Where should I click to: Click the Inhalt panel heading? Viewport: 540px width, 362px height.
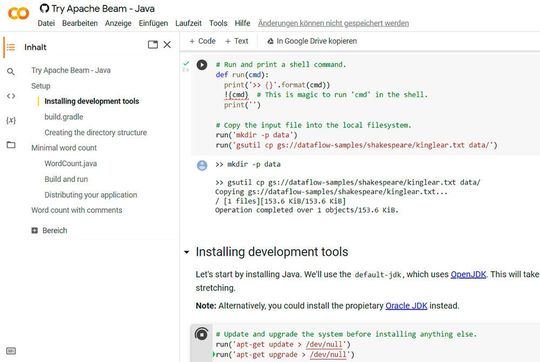35,47
